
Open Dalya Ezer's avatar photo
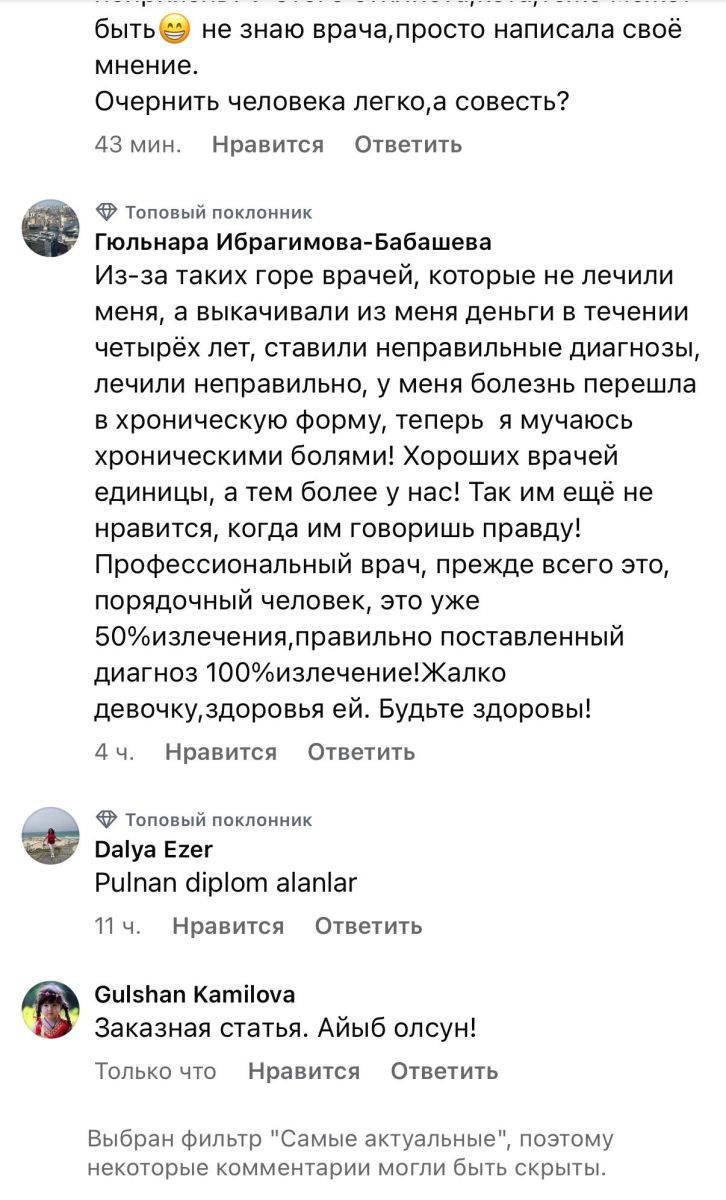coord(50,835)
